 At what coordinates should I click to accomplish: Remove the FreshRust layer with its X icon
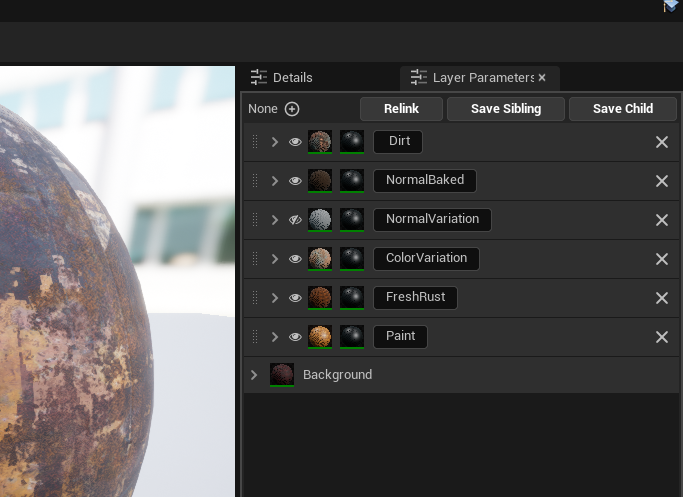tap(662, 298)
